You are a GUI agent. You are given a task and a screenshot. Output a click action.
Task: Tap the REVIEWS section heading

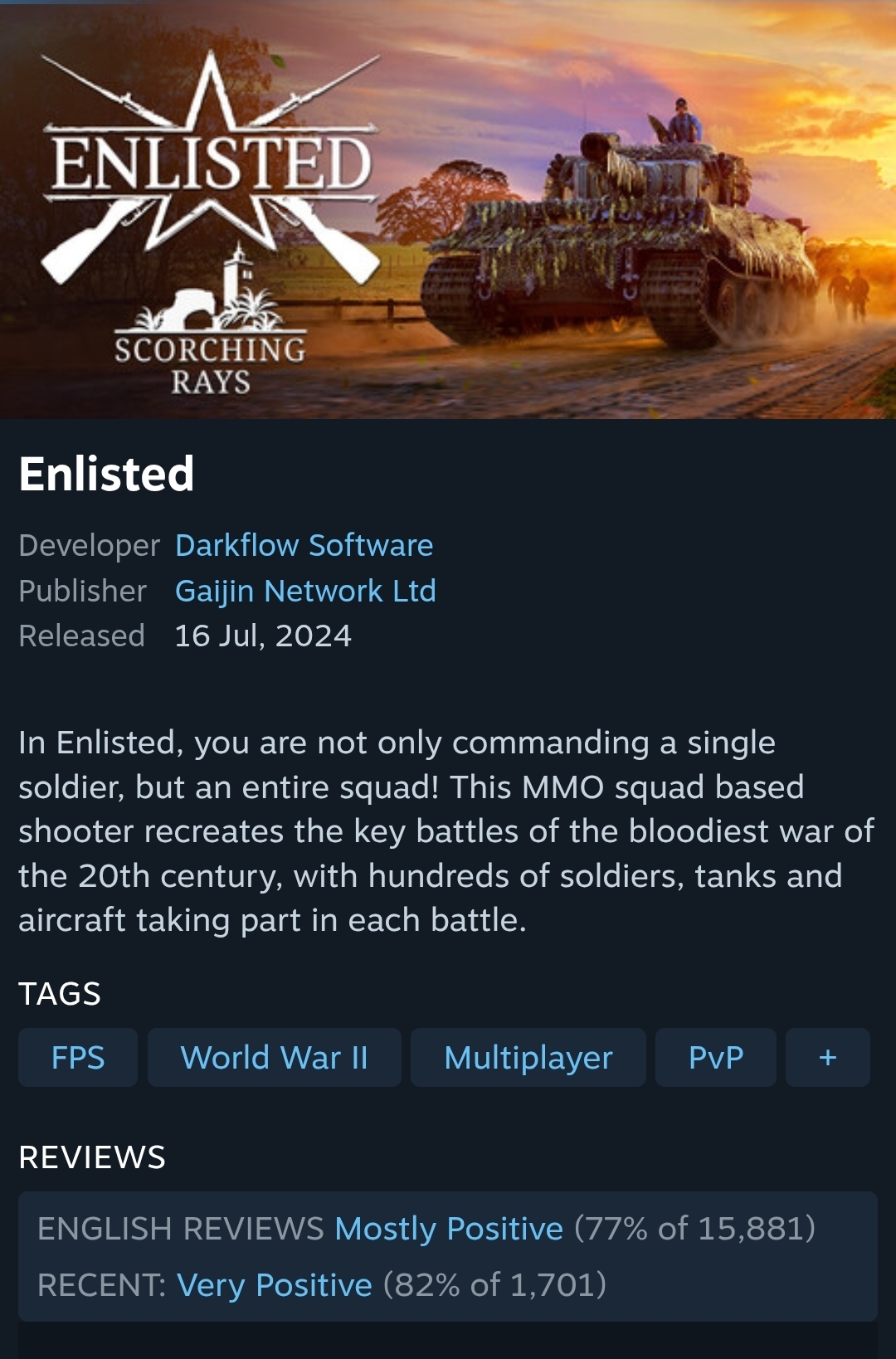click(x=92, y=1157)
